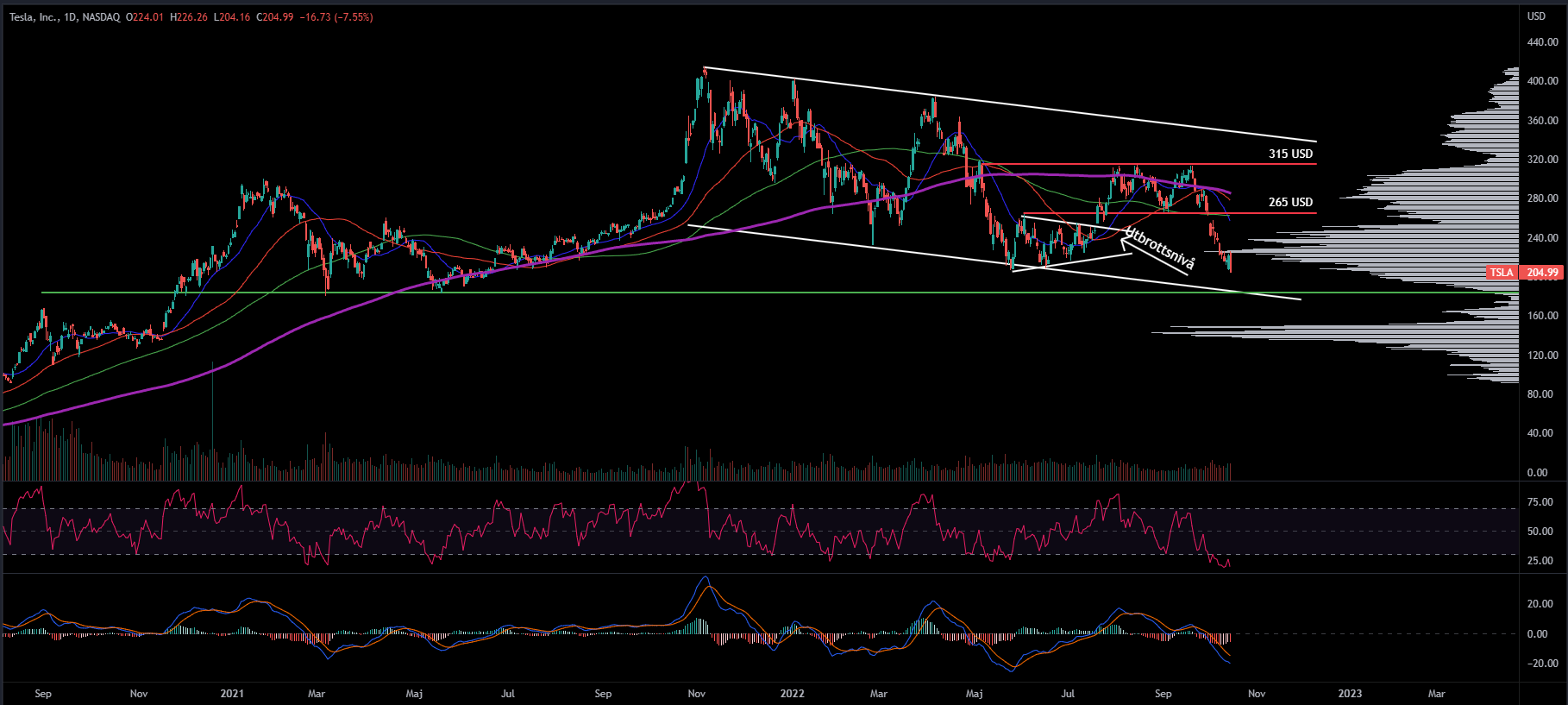This screenshot has height=705, width=1568.
Task: Click the tallest green volume spike bar
Action: tap(212, 414)
